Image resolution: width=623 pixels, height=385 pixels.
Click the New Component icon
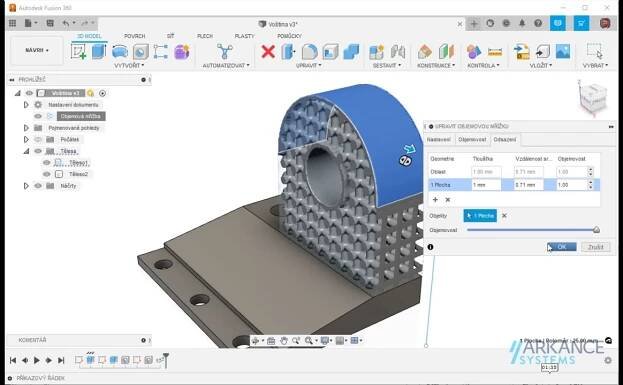pyautogui.click(x=376, y=52)
